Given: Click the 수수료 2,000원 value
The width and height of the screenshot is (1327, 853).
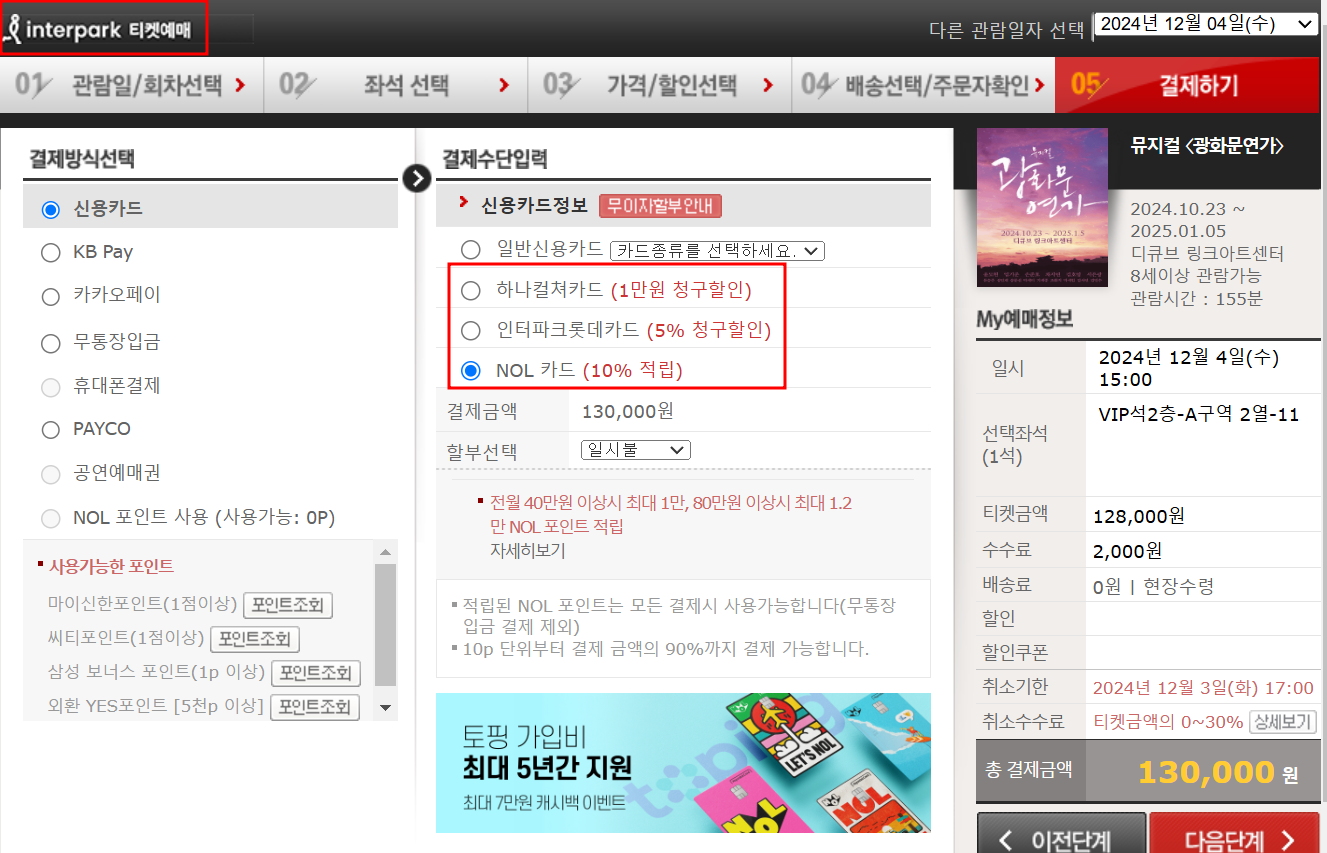Looking at the screenshot, I should point(1128,551).
